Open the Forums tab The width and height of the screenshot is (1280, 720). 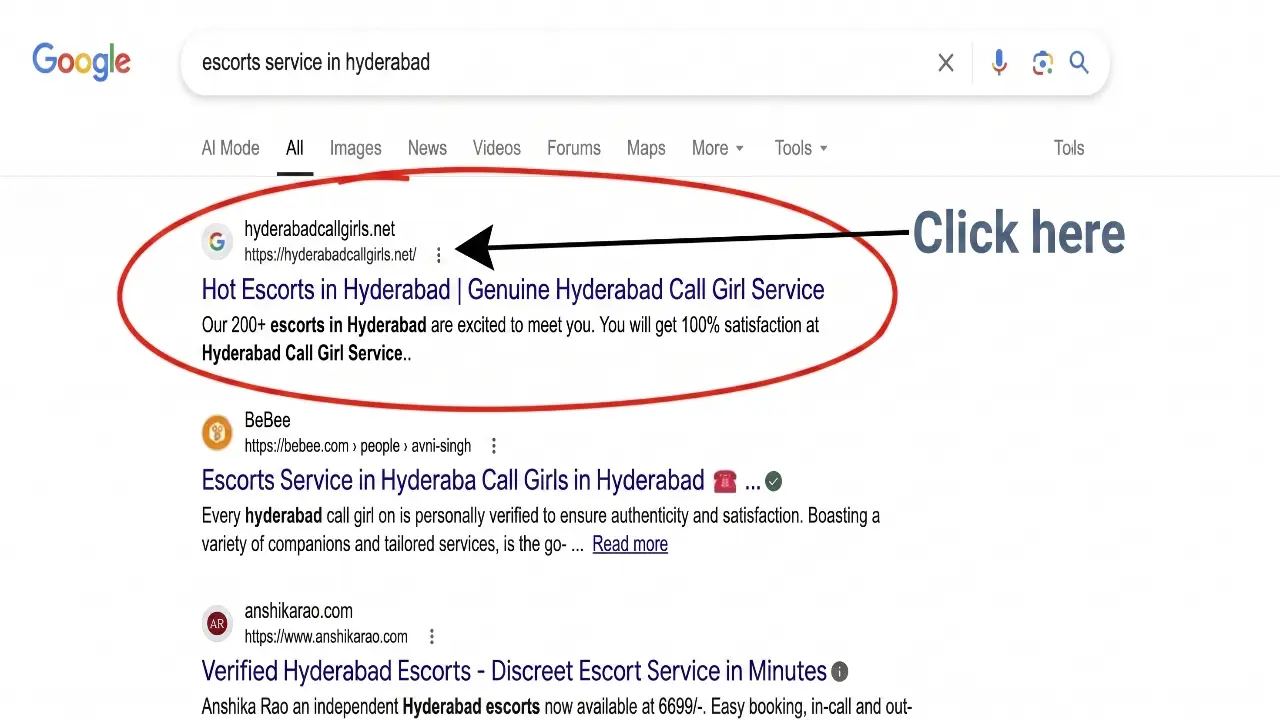click(574, 148)
